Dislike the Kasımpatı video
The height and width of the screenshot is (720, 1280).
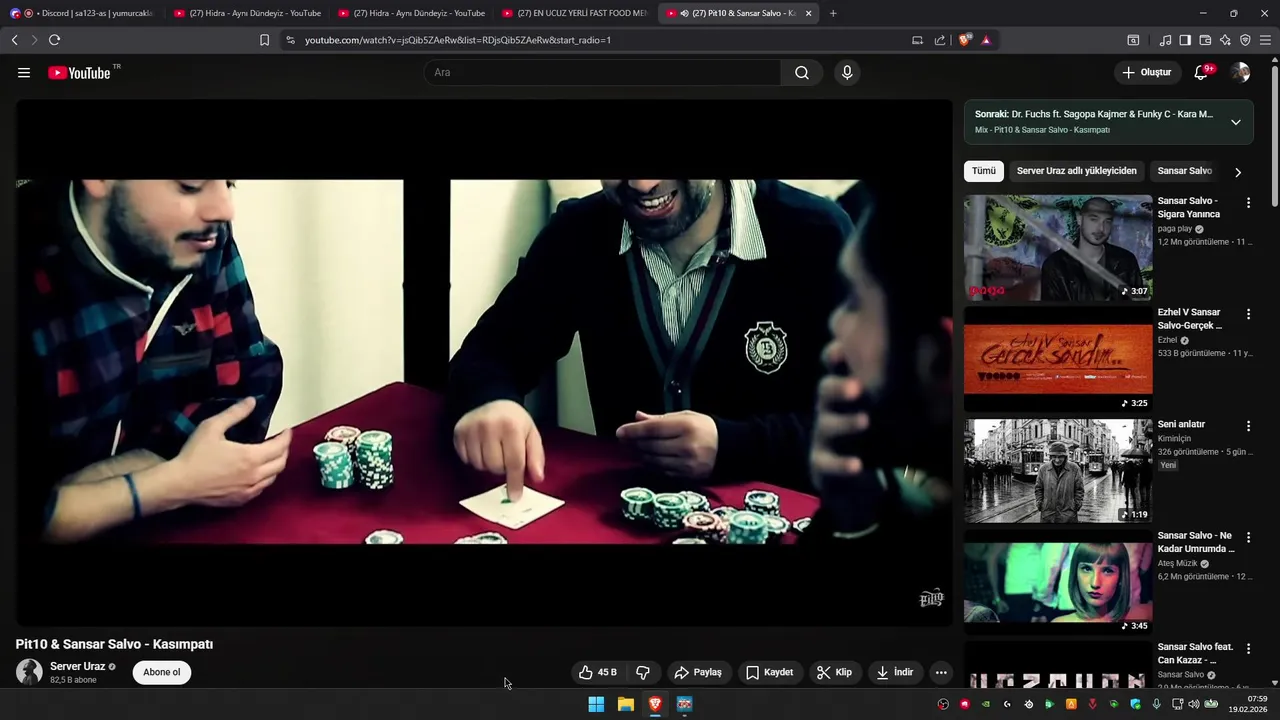(643, 672)
